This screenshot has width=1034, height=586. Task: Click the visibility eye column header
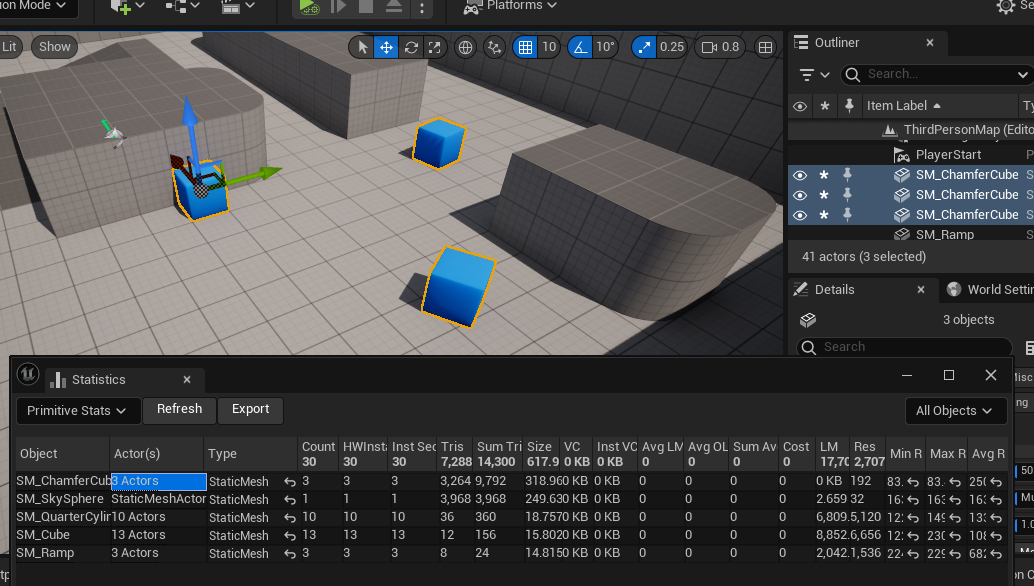(x=800, y=106)
